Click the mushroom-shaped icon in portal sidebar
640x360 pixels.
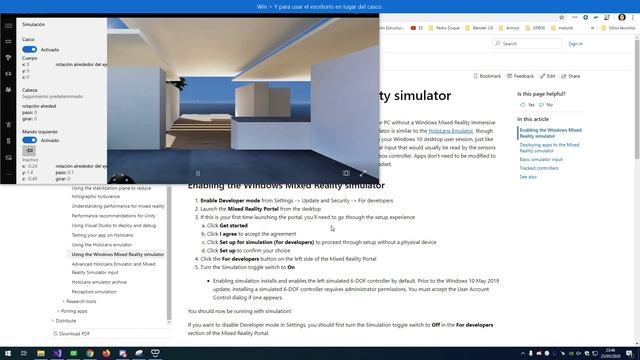pos(9,58)
